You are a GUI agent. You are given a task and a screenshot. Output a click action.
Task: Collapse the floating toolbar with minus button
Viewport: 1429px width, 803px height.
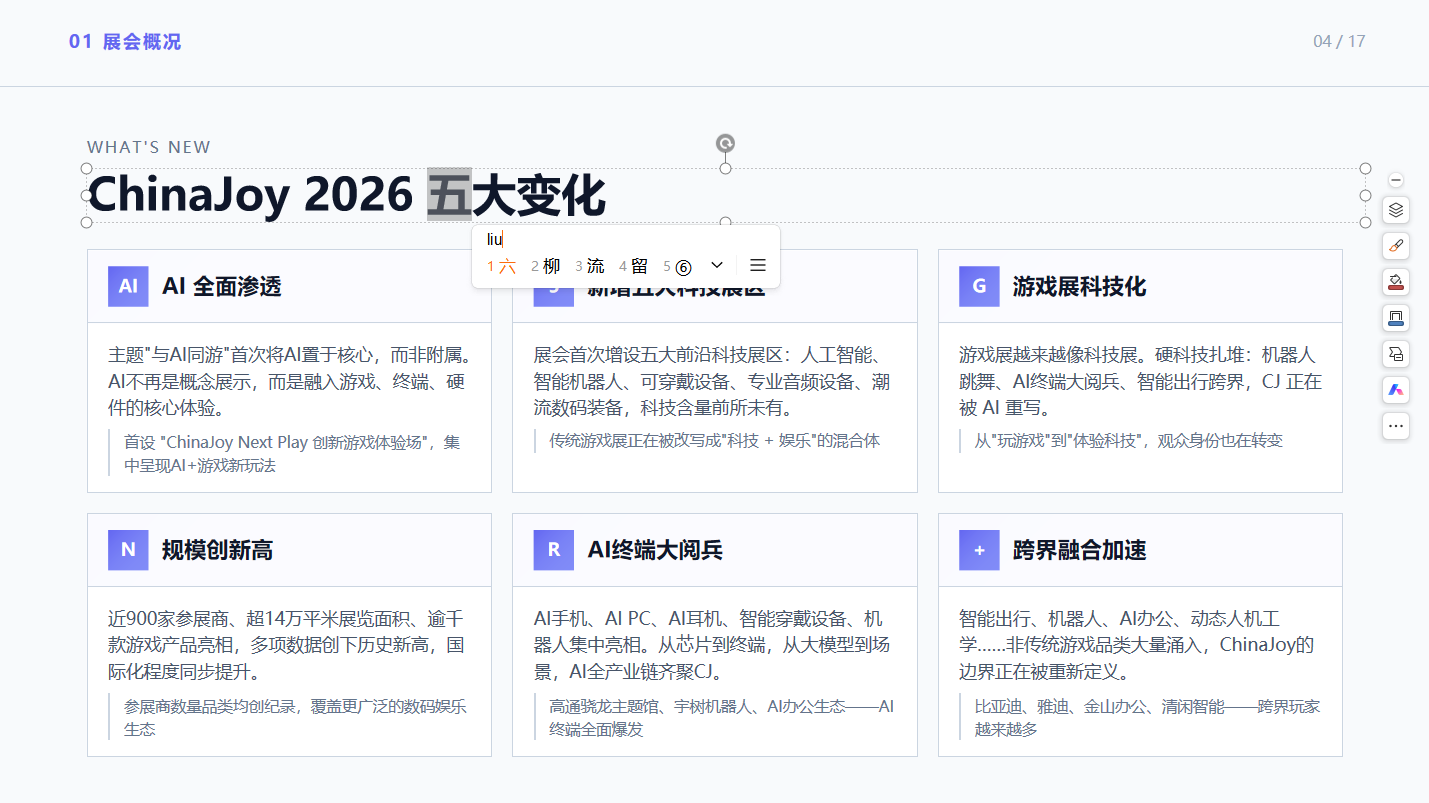click(x=1396, y=180)
